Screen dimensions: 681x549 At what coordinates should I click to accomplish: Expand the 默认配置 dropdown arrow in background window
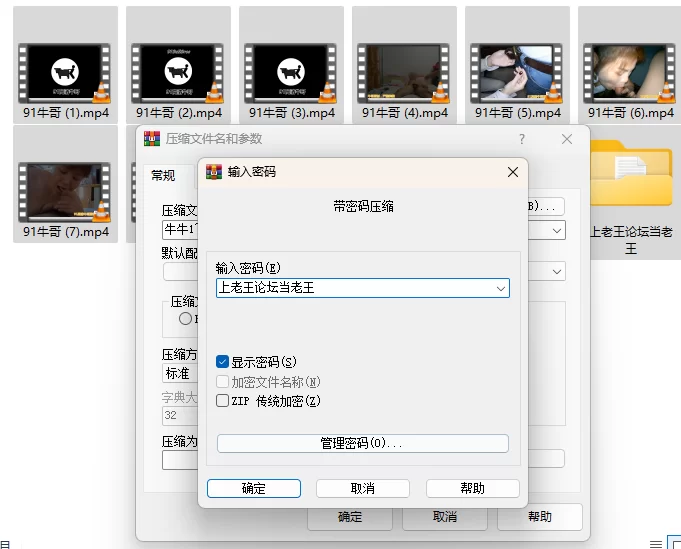[557, 271]
